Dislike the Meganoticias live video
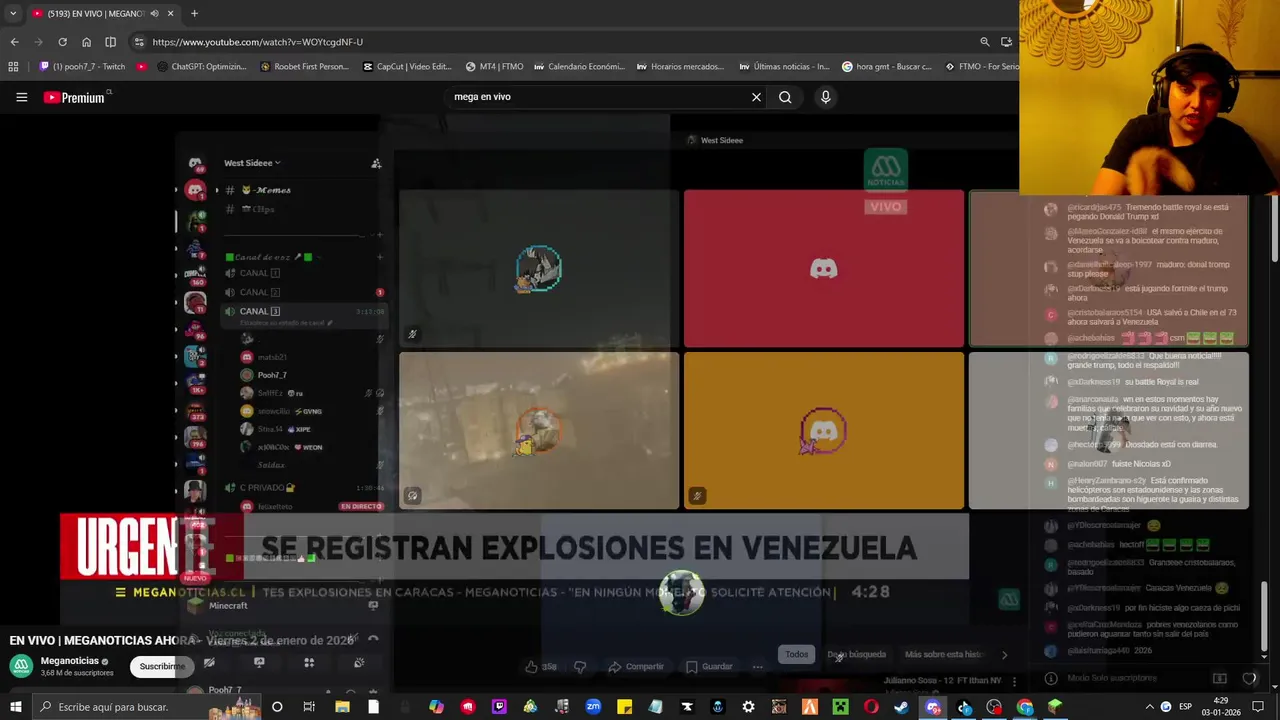The image size is (1280, 720). click(x=580, y=666)
